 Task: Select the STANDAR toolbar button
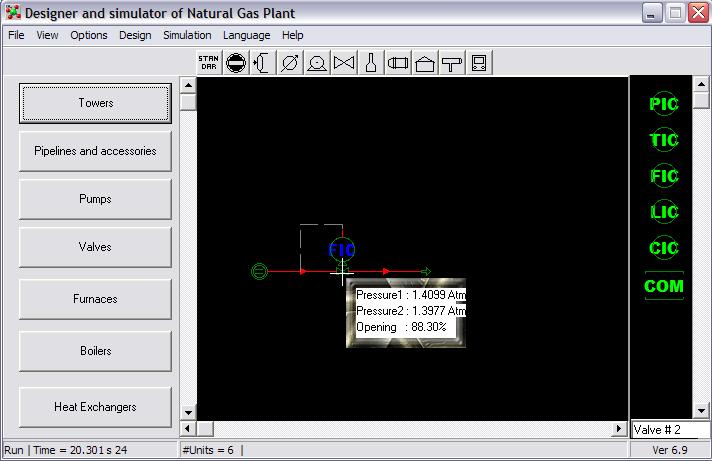pos(208,63)
